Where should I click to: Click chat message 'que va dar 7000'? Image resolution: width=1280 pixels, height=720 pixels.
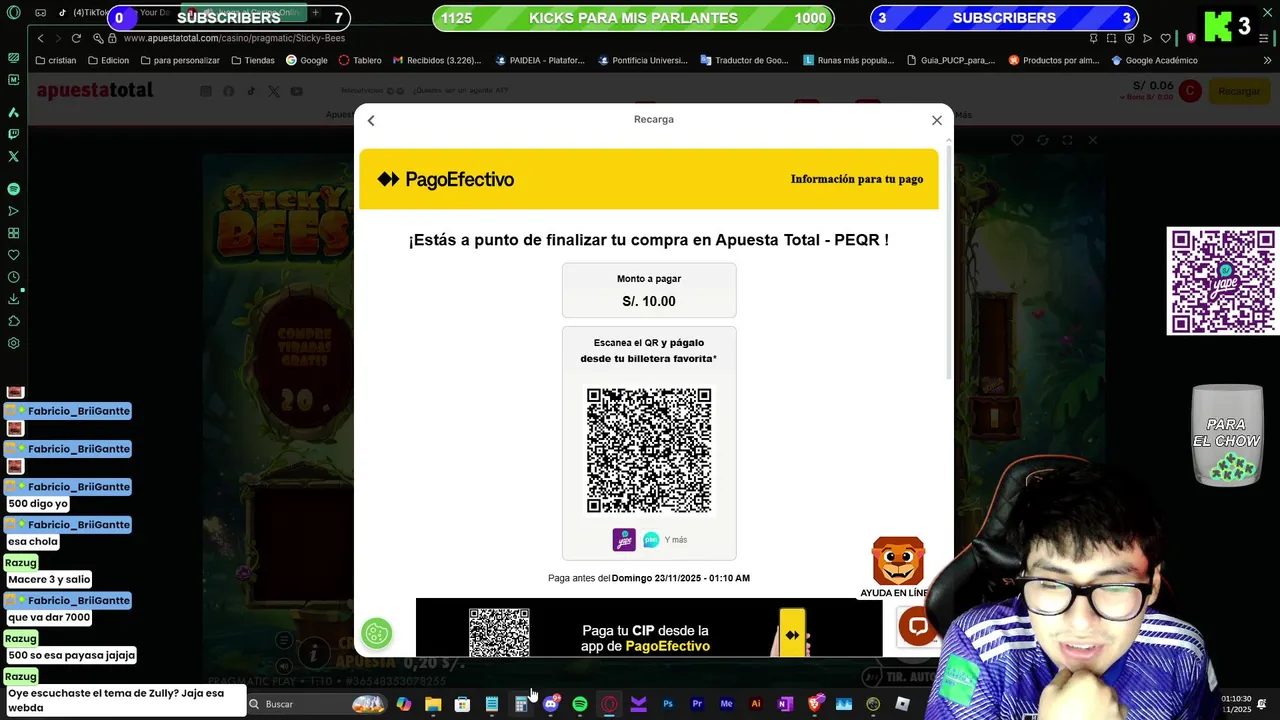coord(49,617)
